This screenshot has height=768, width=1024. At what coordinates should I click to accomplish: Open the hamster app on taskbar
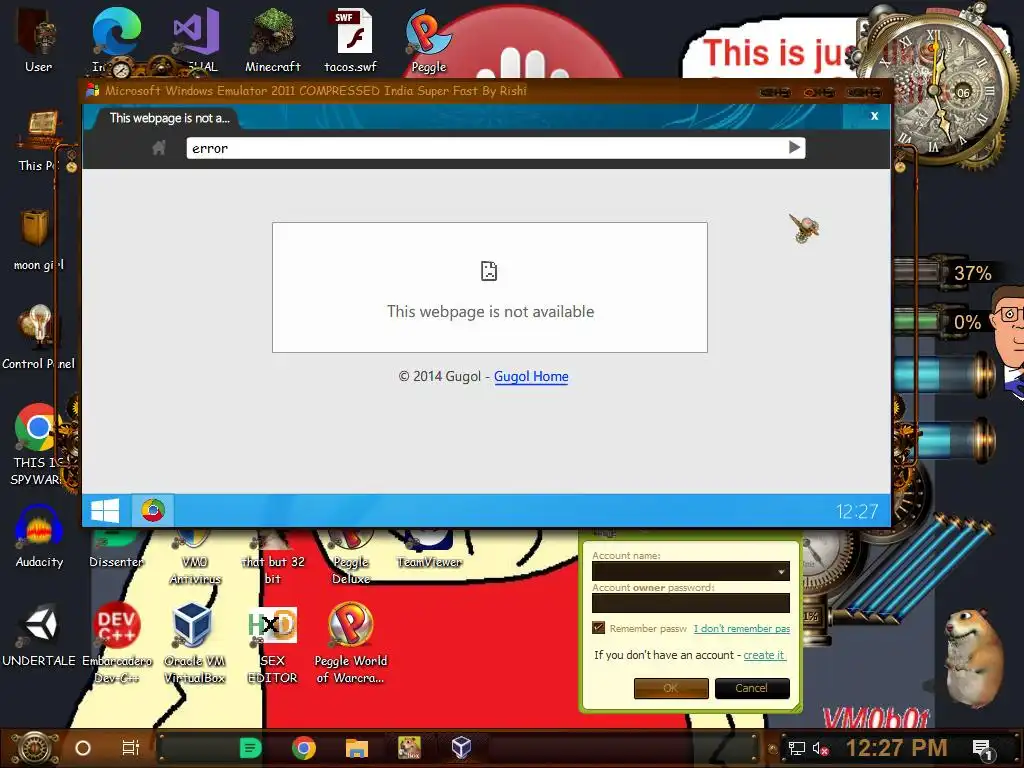point(409,748)
